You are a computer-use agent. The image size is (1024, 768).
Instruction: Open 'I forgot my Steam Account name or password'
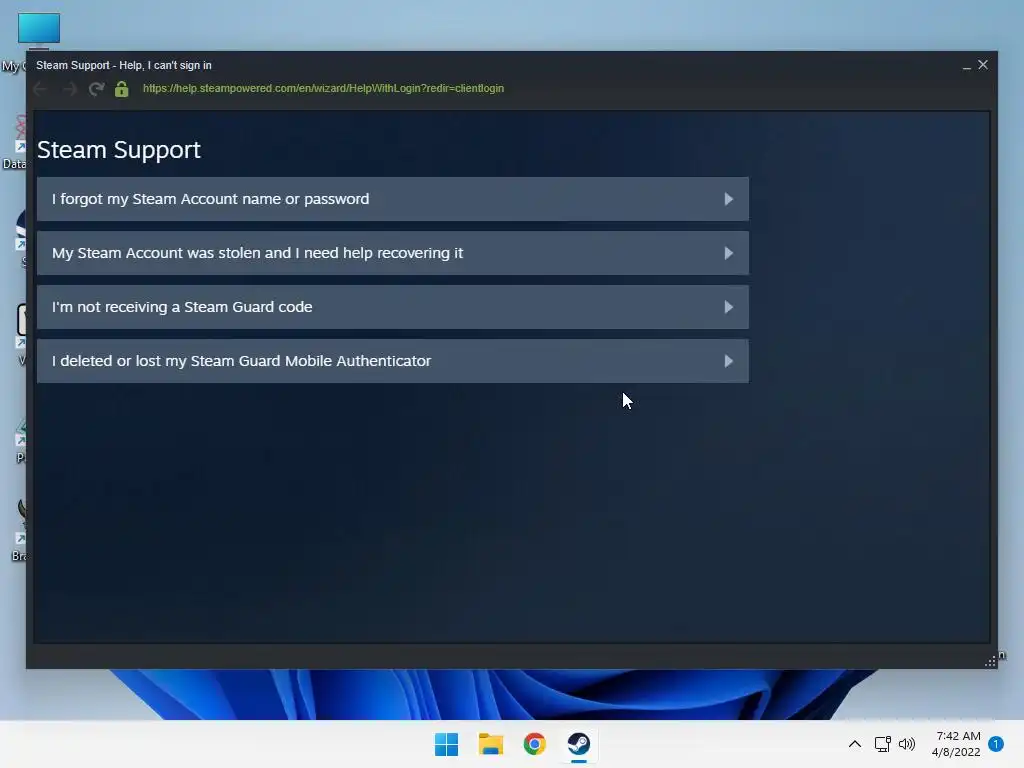[392, 199]
